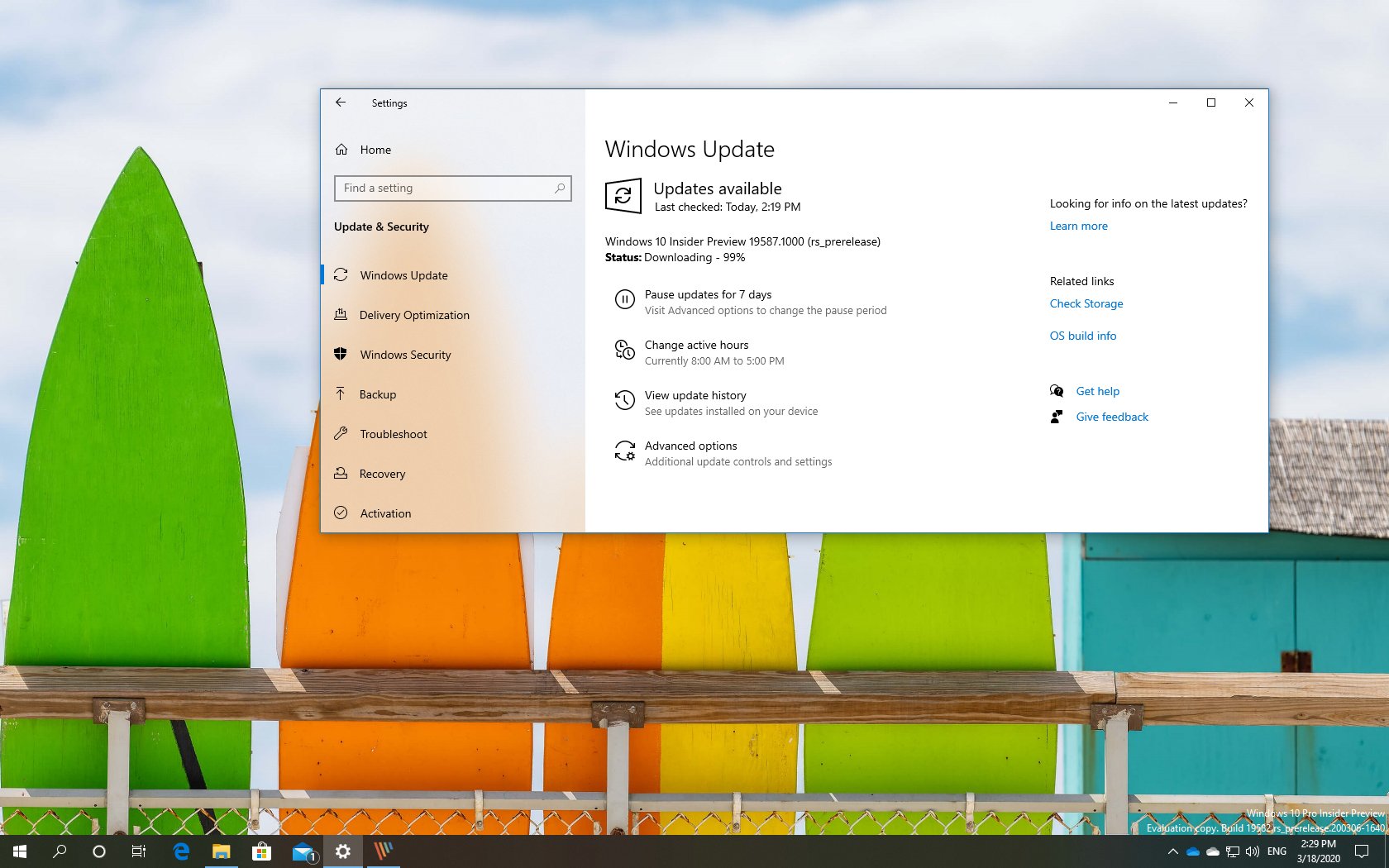Select Windows Update in the sidebar
Image resolution: width=1389 pixels, height=868 pixels.
[403, 275]
